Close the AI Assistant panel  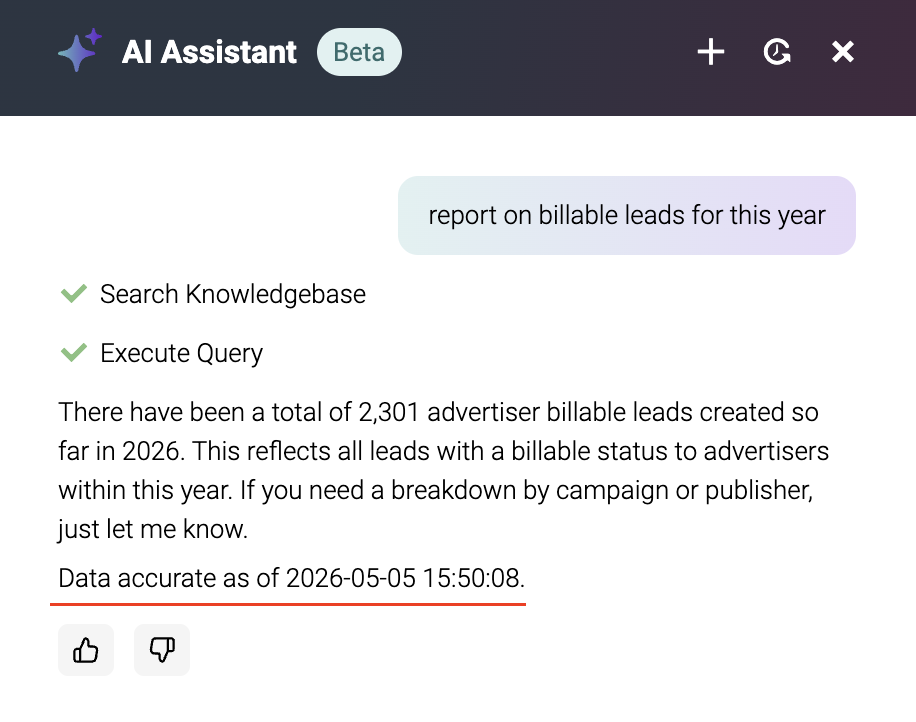pyautogui.click(x=842, y=52)
